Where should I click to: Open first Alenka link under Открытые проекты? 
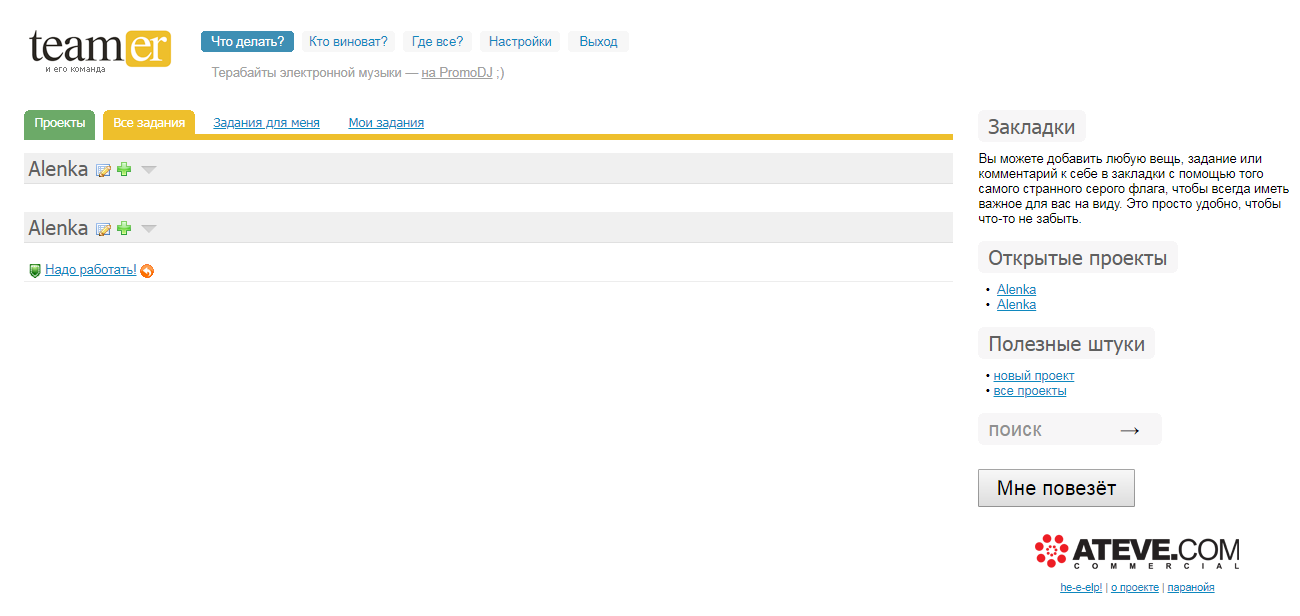[x=1016, y=290]
